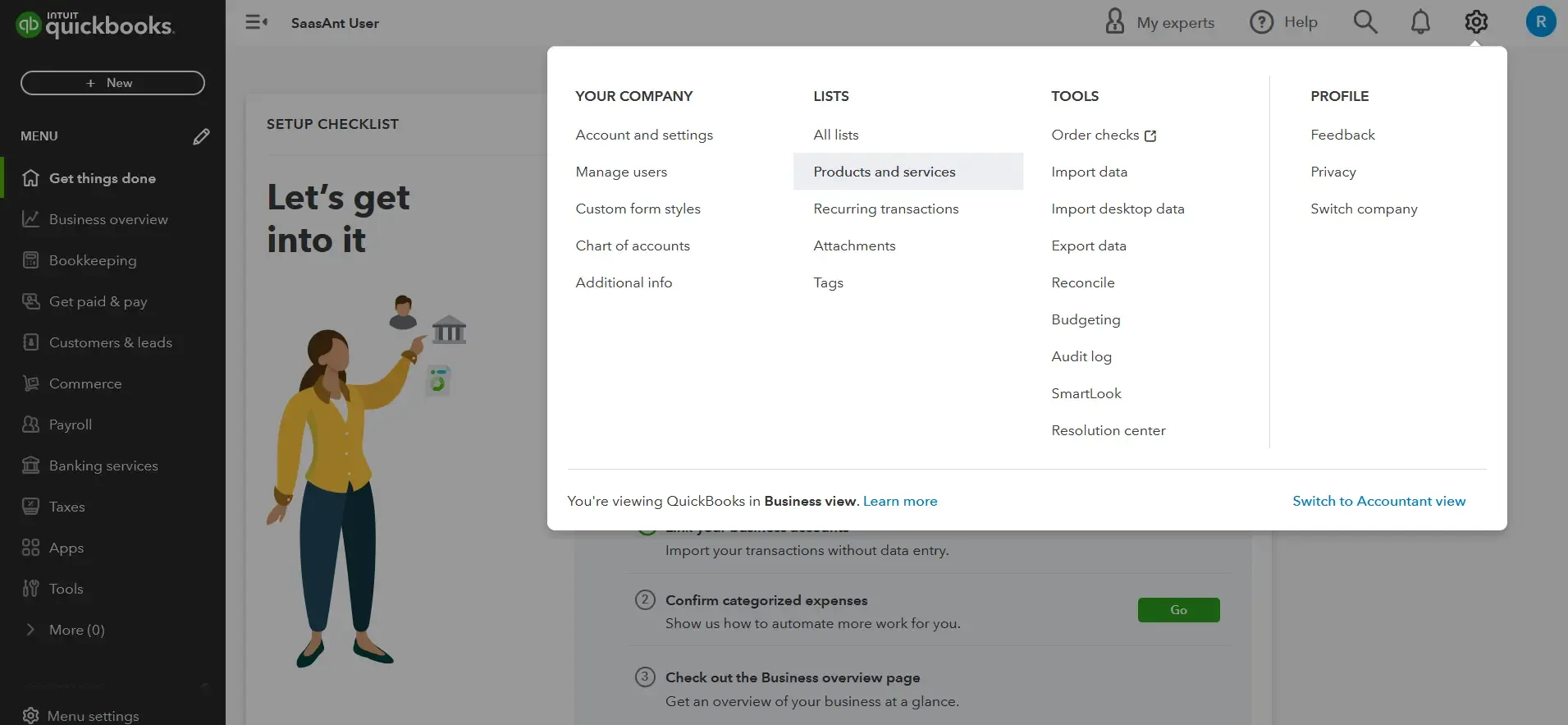Image resolution: width=1568 pixels, height=725 pixels.
Task: Open the R user profile avatar
Action: [1541, 22]
